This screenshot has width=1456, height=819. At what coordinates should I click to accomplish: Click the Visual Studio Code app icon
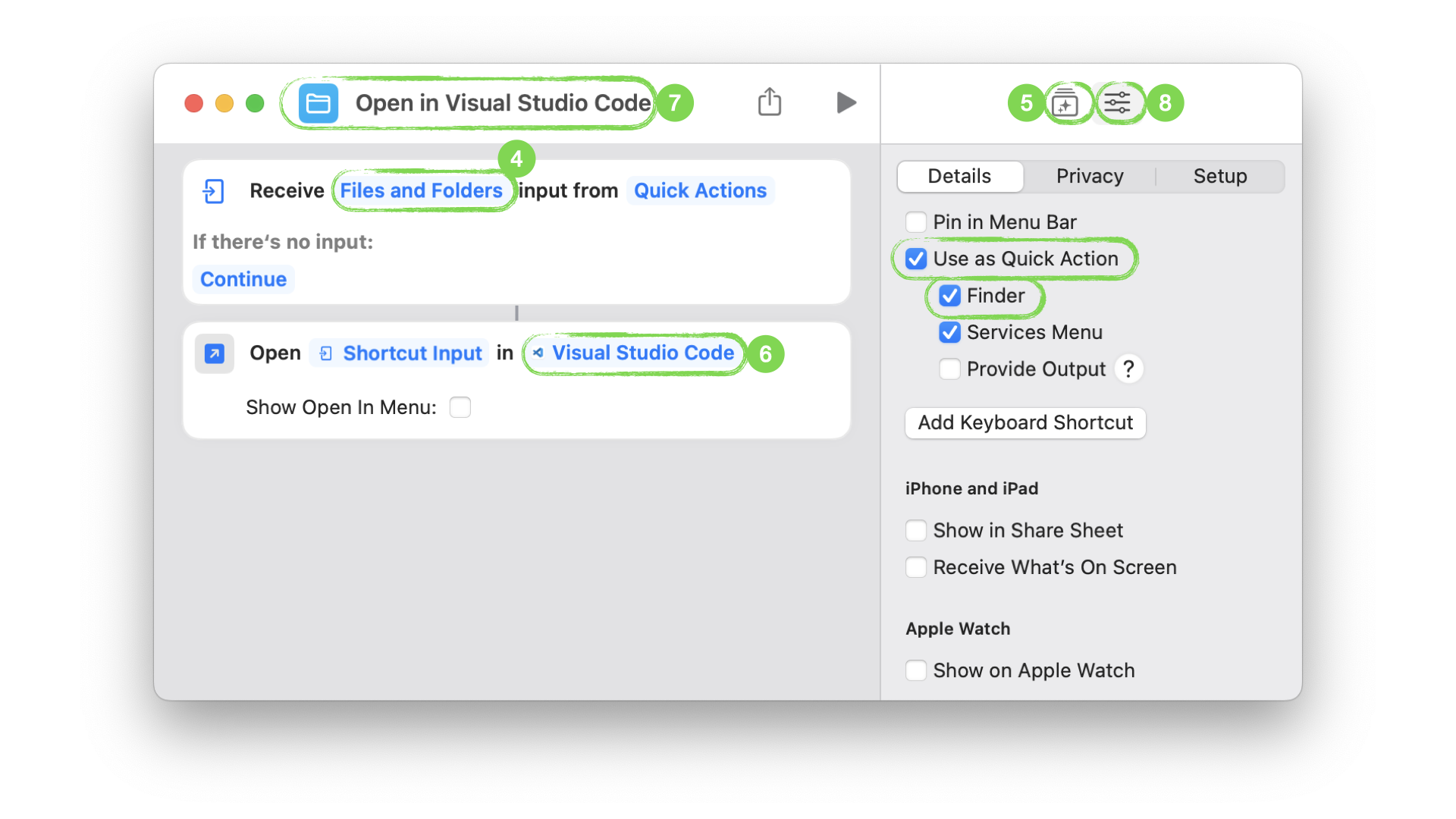click(535, 352)
